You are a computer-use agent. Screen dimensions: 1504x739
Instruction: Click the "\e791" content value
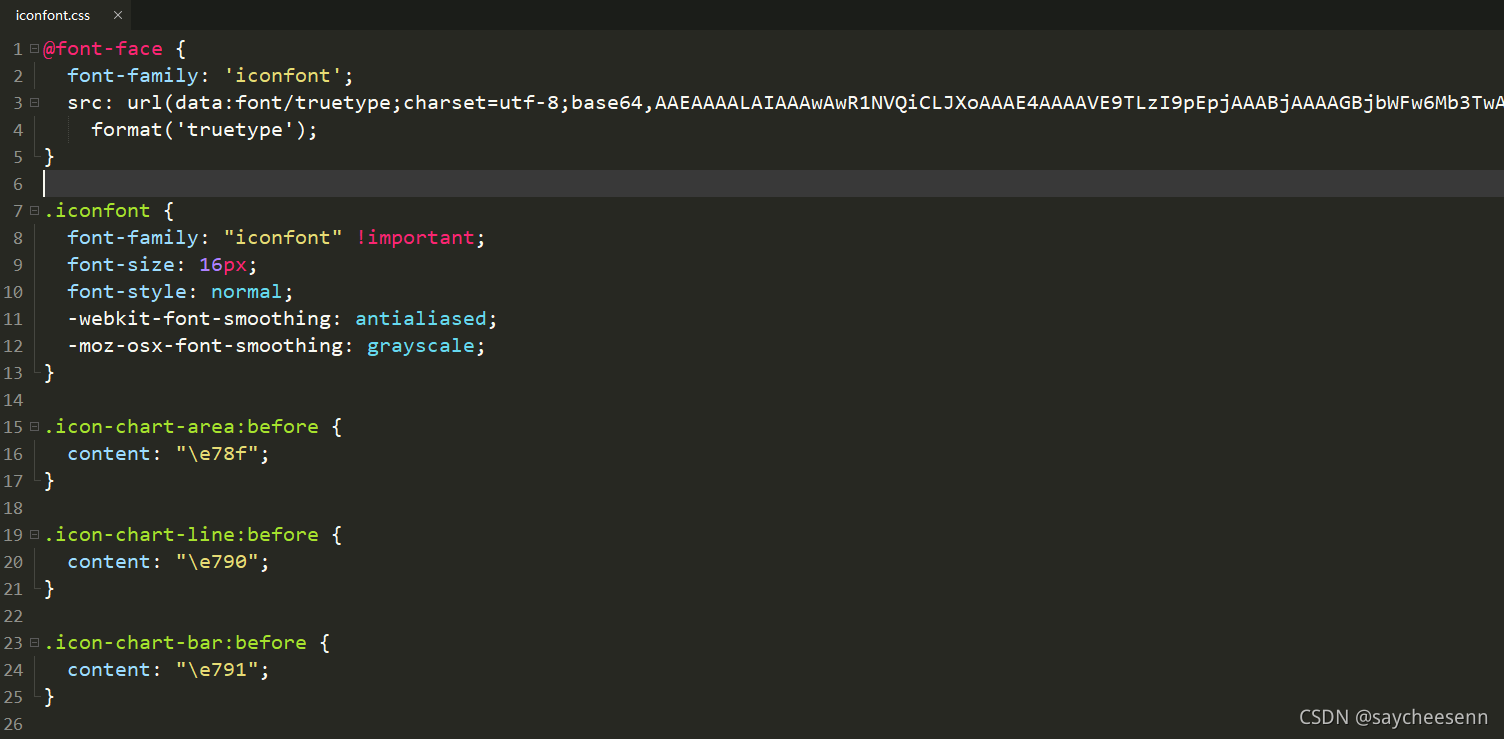(217, 670)
